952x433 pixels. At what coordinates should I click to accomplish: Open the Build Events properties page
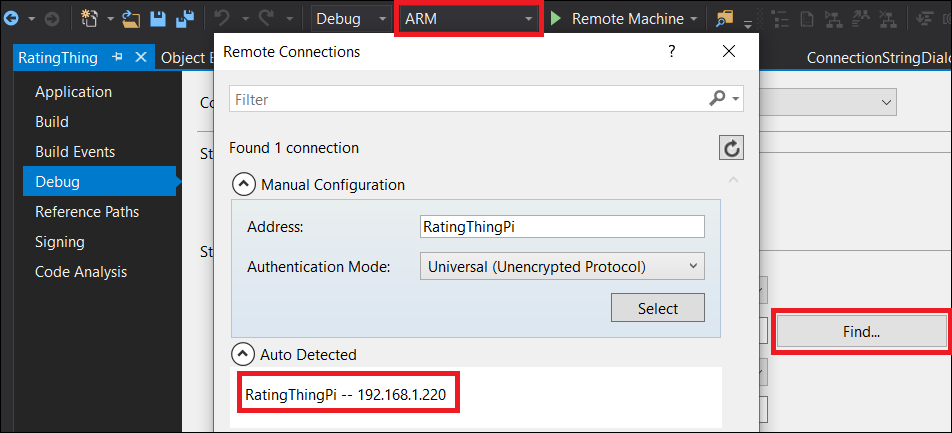(75, 151)
